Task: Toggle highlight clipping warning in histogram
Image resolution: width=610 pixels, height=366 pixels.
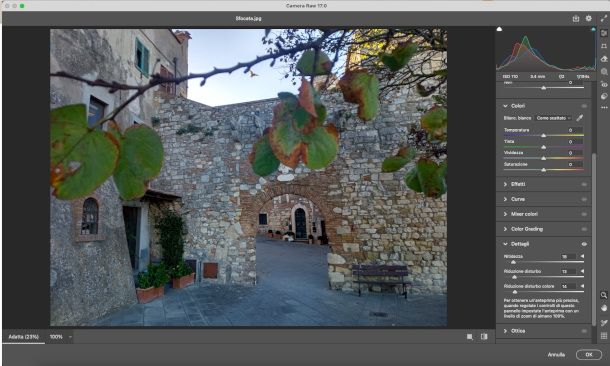Action: [593, 29]
